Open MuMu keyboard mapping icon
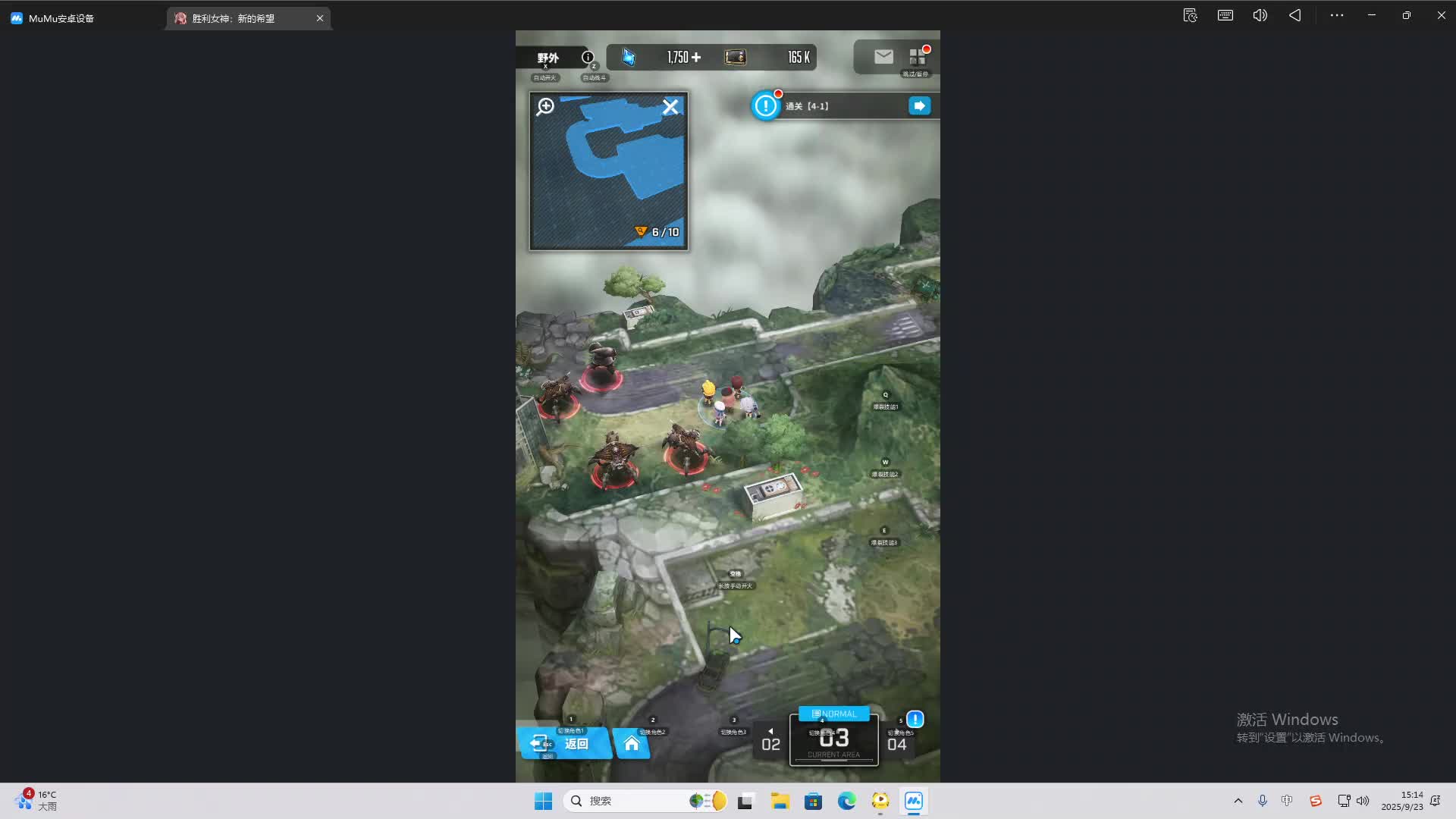 point(1225,15)
